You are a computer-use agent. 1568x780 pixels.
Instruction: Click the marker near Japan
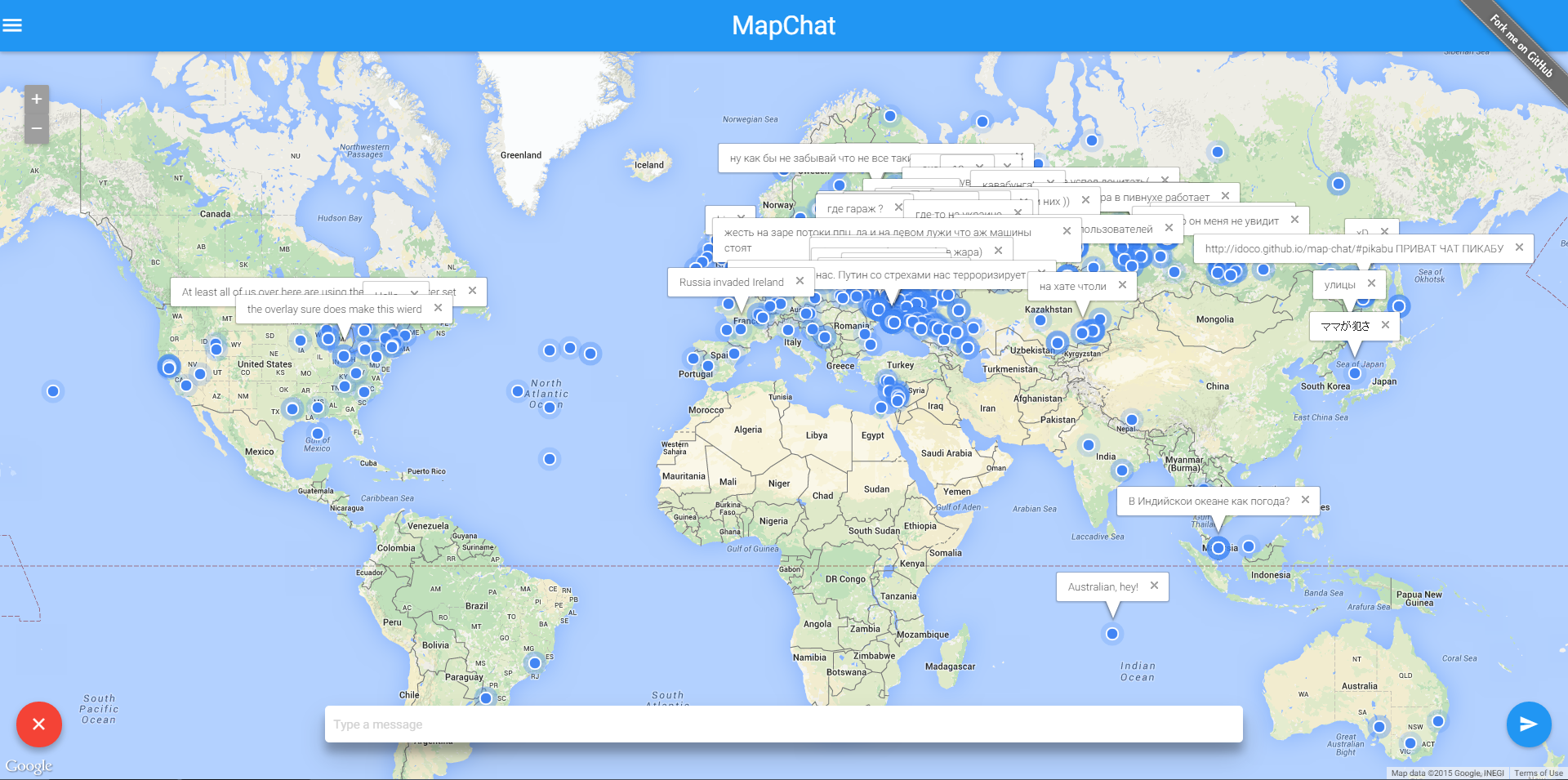pos(1399,306)
